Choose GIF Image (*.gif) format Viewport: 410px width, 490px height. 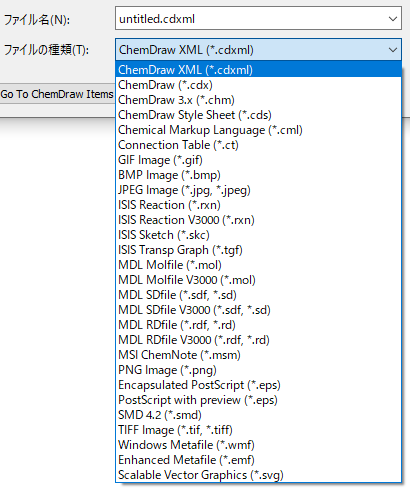tap(258, 160)
